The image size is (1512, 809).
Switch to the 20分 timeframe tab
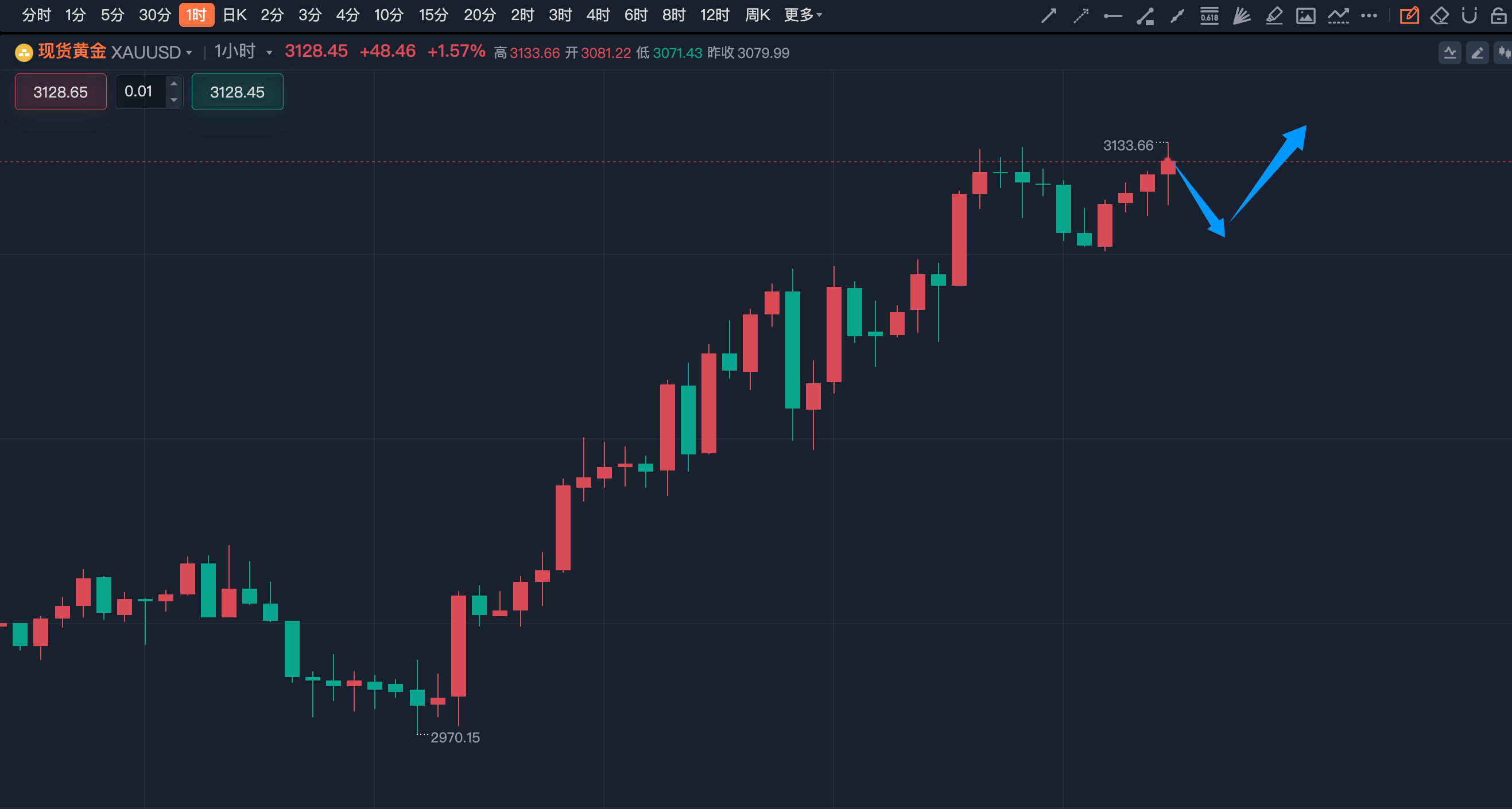coord(479,15)
